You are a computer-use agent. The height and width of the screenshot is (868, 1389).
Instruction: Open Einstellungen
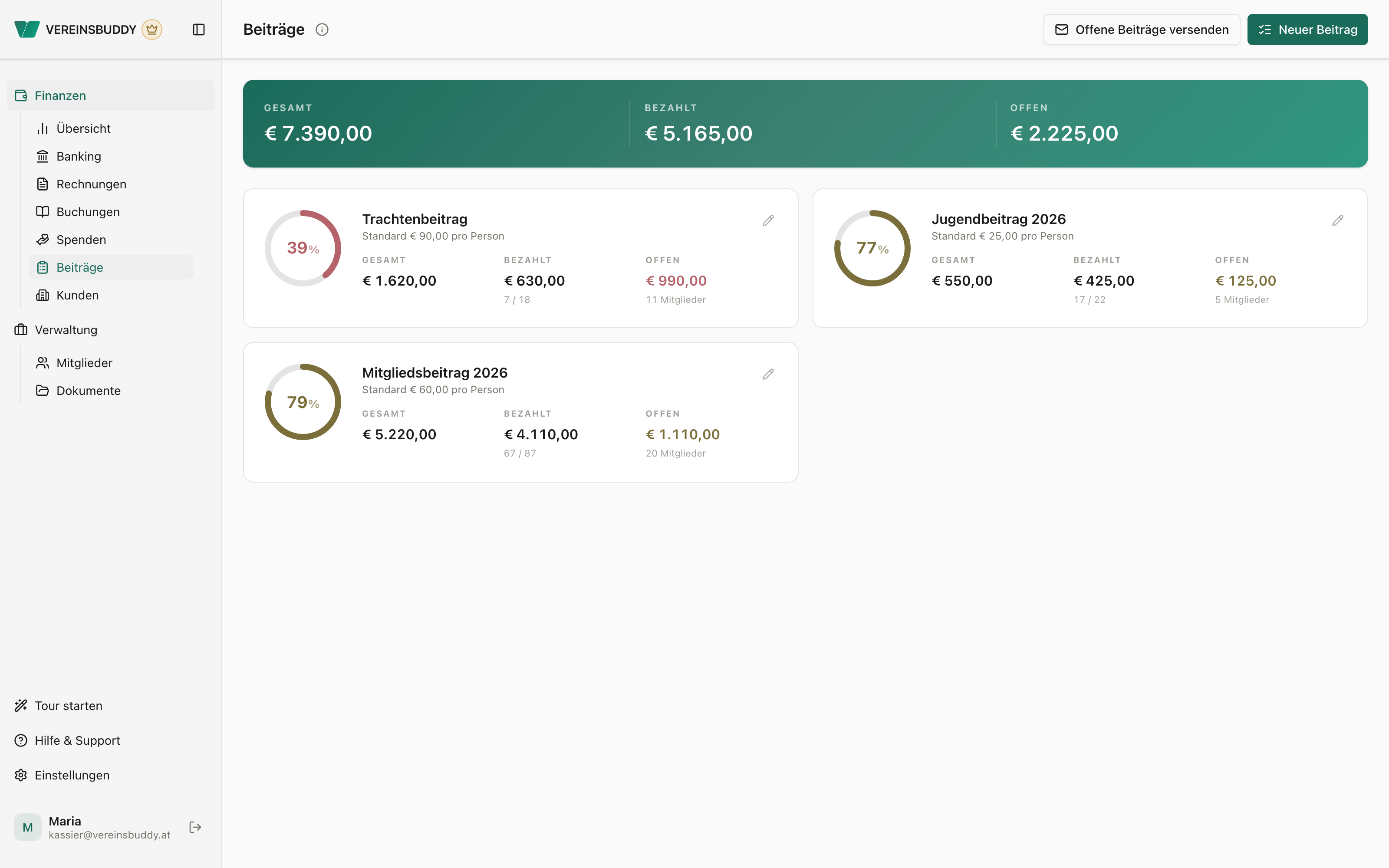coord(110,775)
